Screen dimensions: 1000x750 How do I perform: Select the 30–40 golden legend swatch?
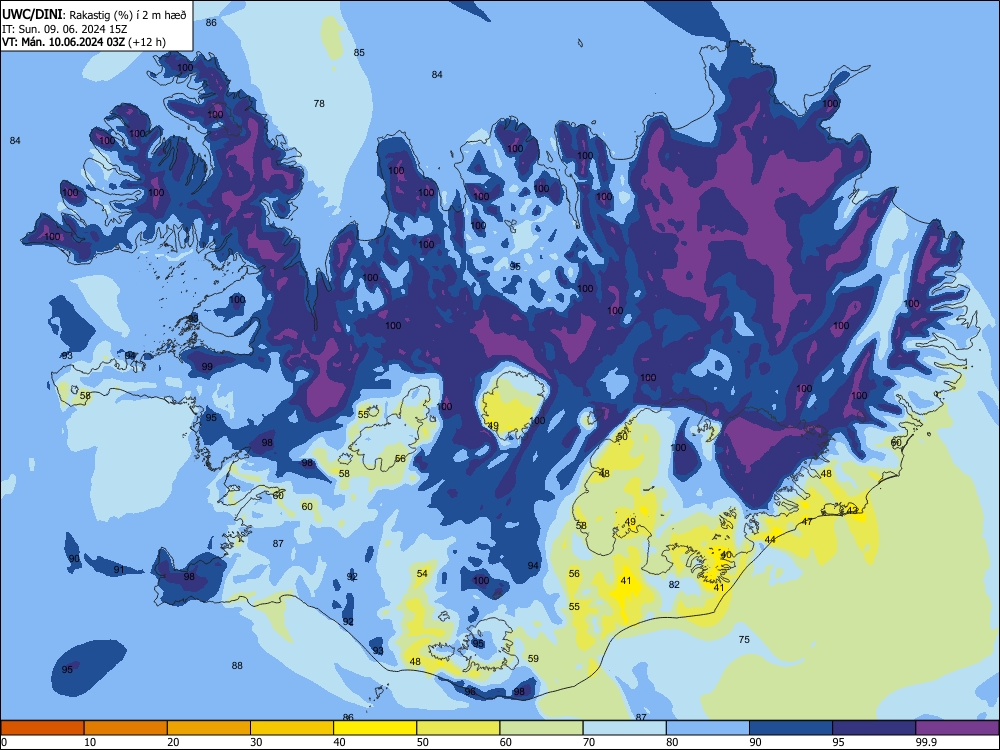[292, 728]
